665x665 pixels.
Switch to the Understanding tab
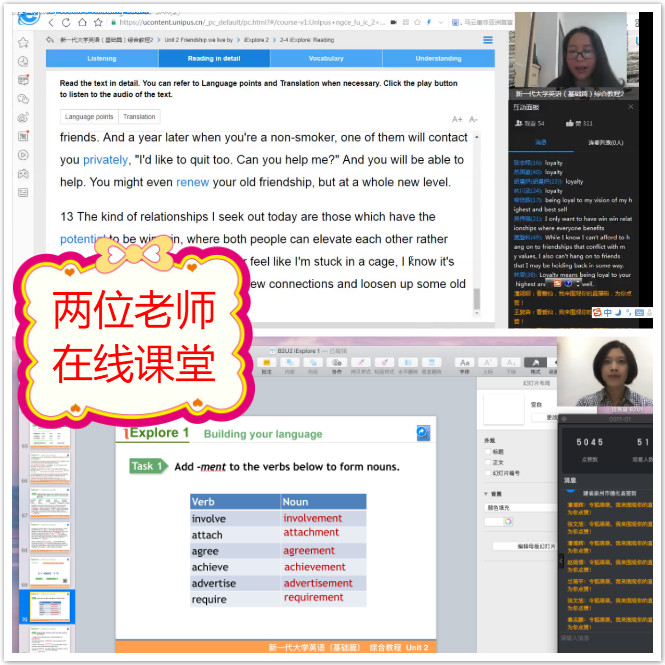(x=438, y=59)
